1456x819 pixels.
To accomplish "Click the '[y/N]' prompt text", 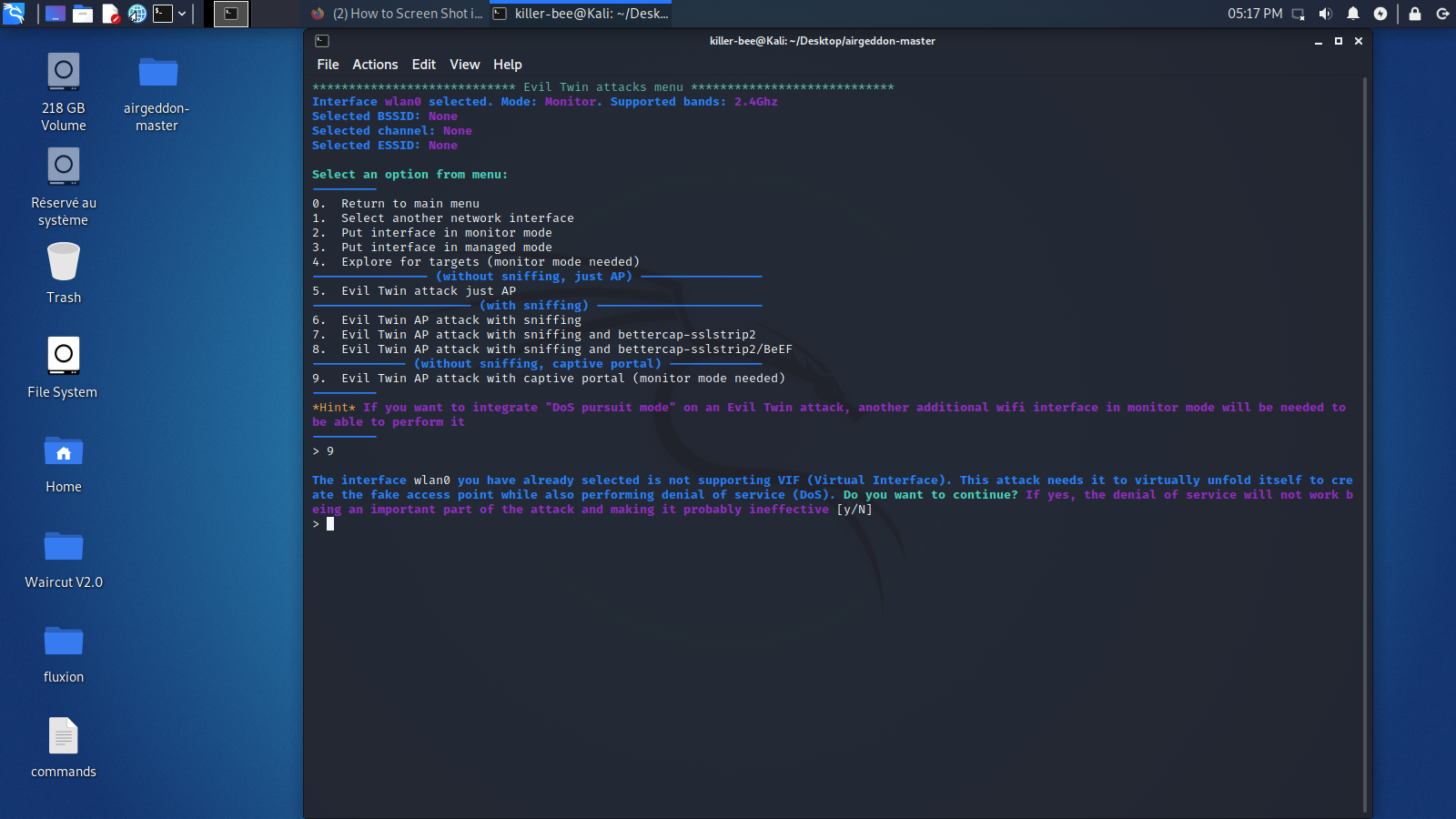I will [854, 510].
